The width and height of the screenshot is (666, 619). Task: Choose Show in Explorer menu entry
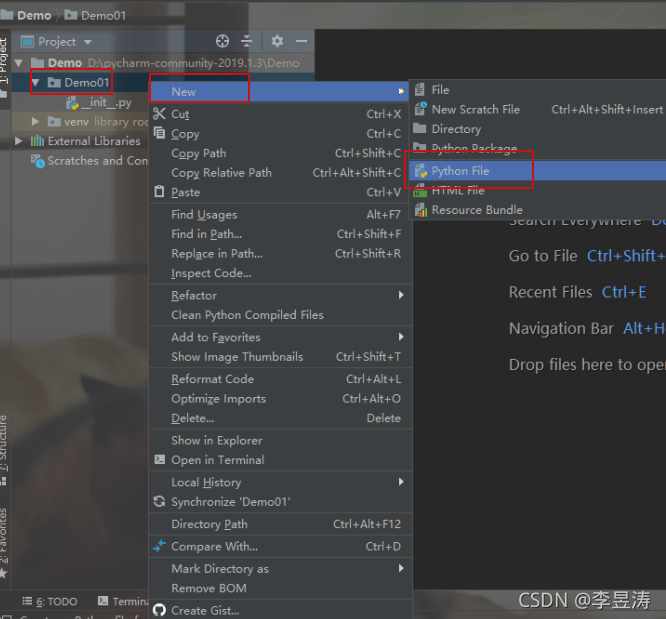(x=281, y=441)
